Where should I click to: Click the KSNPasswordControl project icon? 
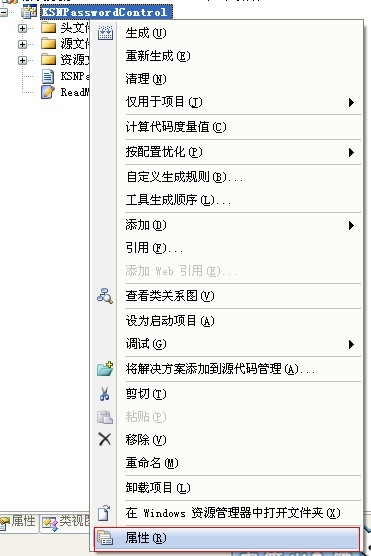click(29, 12)
